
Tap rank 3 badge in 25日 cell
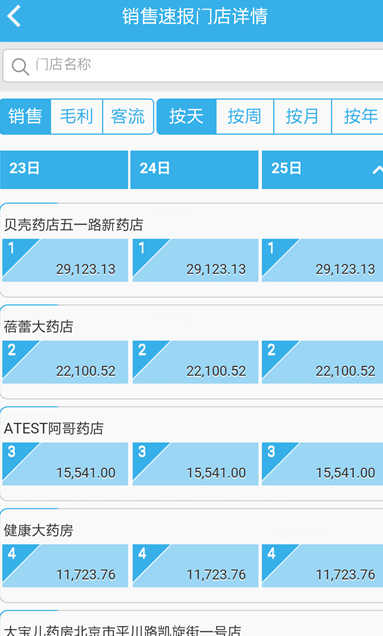(x=271, y=451)
